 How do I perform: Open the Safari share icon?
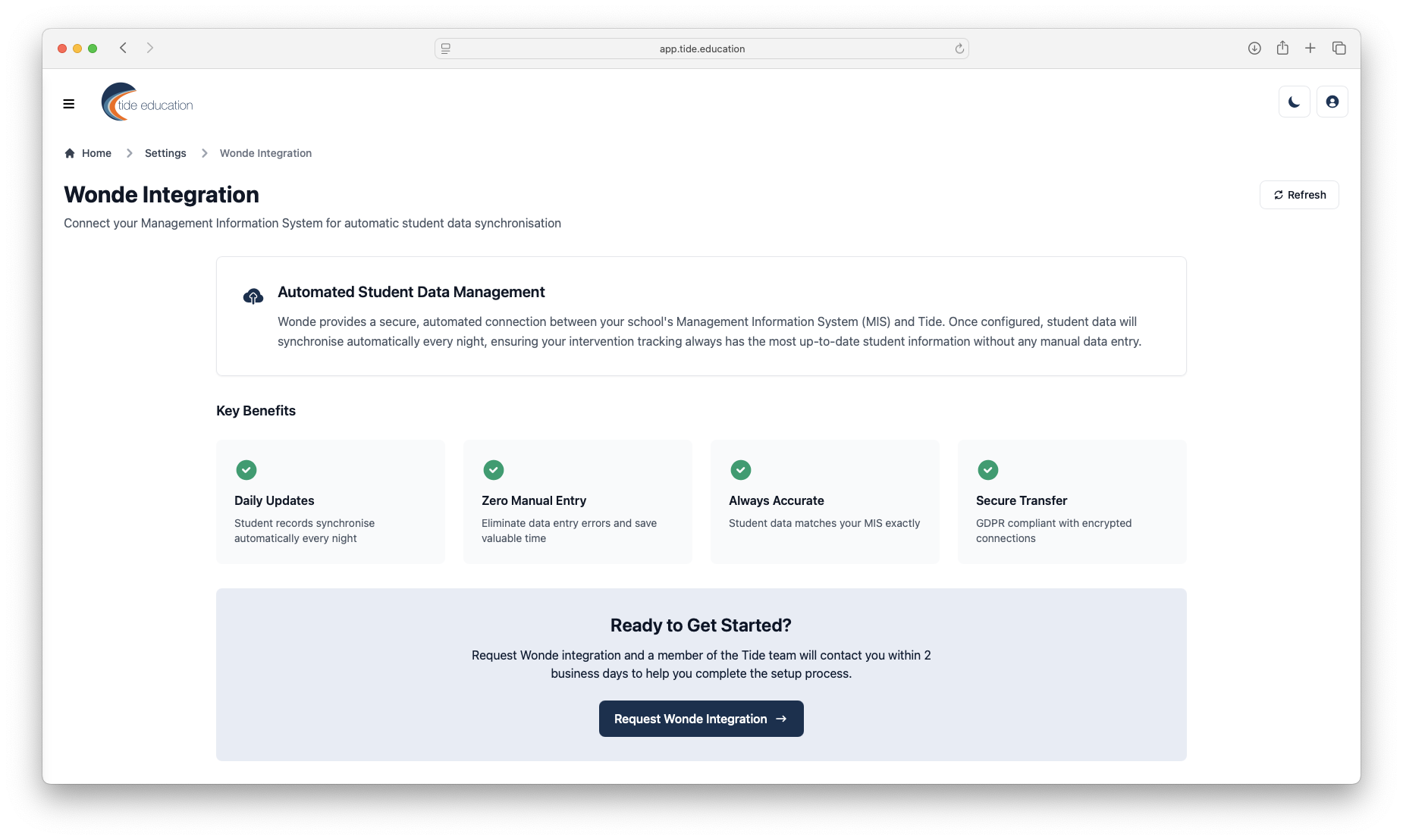click(x=1282, y=49)
